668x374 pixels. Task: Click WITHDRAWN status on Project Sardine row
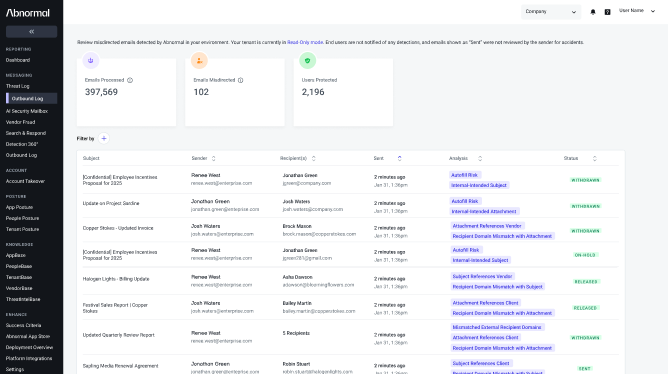pos(585,206)
